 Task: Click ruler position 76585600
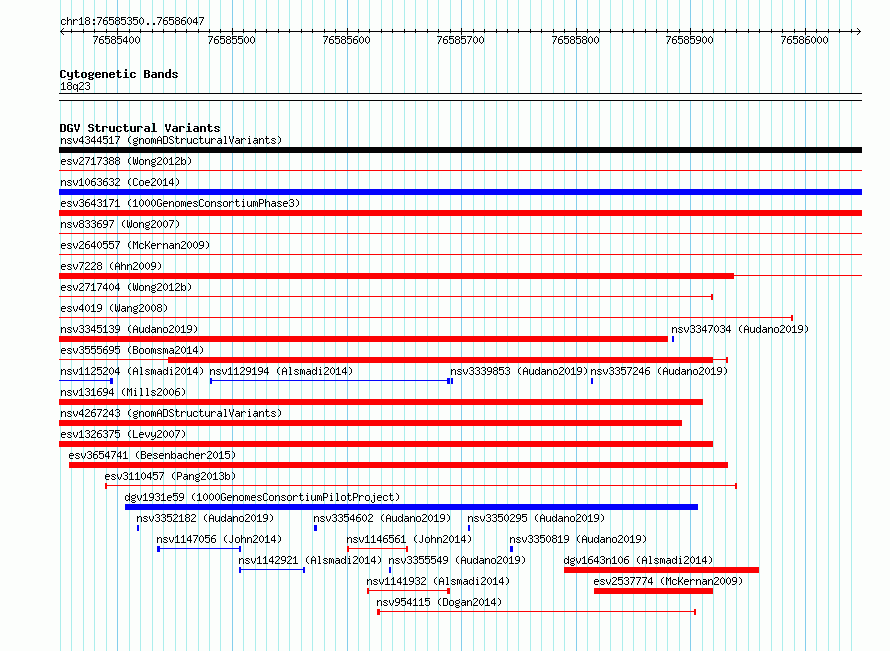coord(346,40)
